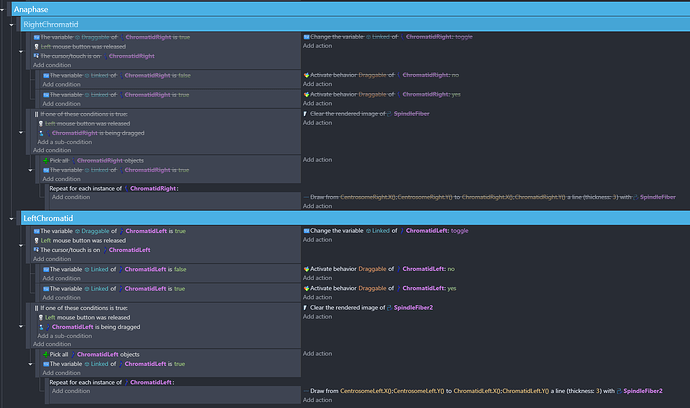This screenshot has height=408, width=690.
Task: Collapse the LeftChromatid group arrow
Action: [x=11, y=217]
